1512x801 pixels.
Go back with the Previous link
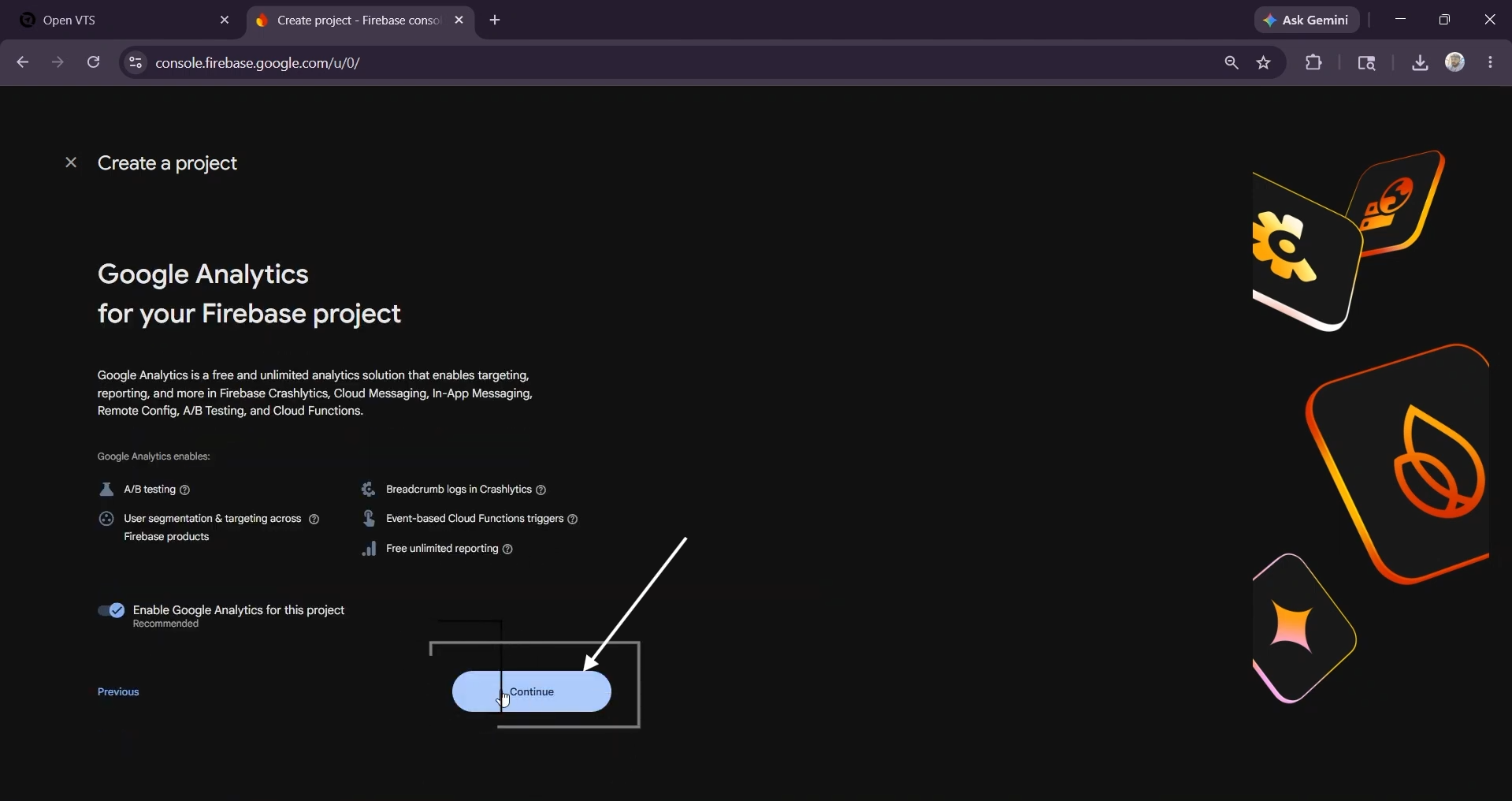[x=119, y=692]
